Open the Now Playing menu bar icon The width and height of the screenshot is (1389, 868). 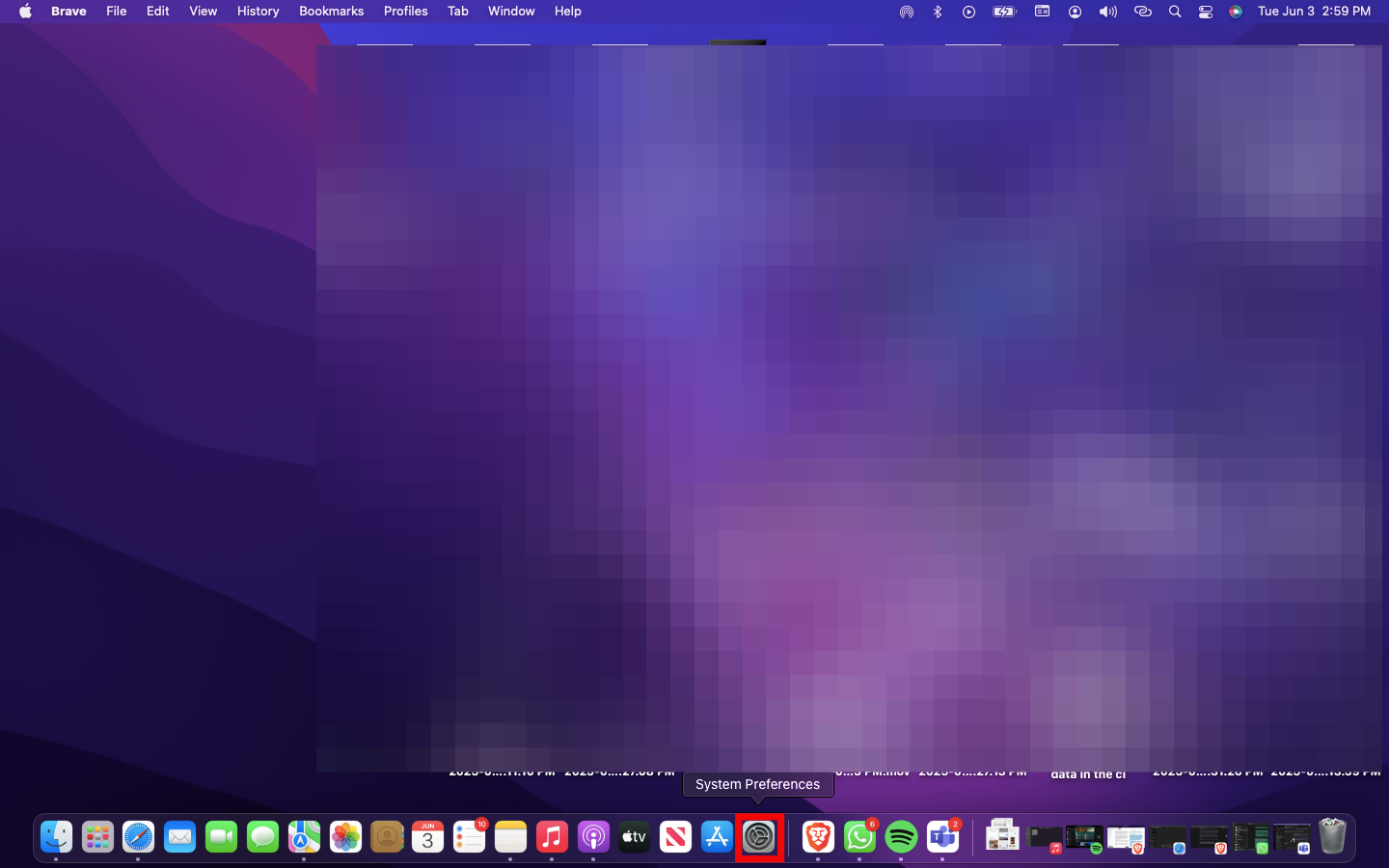[x=968, y=12]
